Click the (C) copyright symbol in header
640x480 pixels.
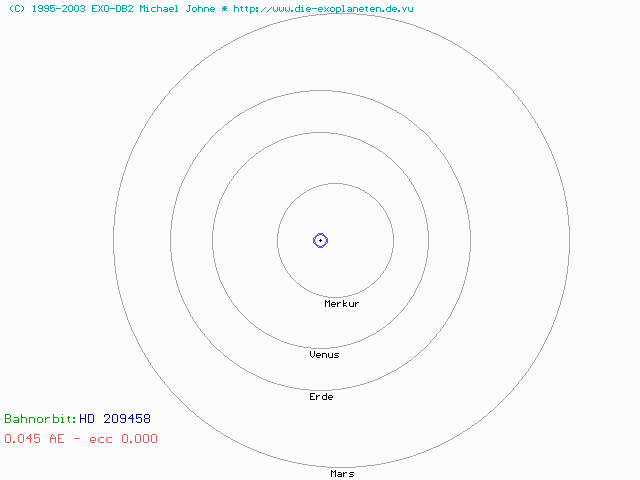coord(15,8)
